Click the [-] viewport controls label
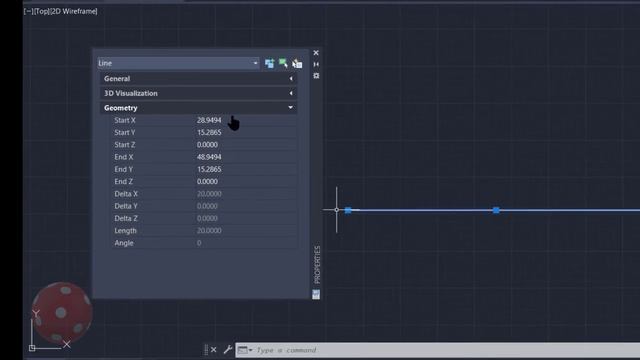 pyautogui.click(x=29, y=11)
